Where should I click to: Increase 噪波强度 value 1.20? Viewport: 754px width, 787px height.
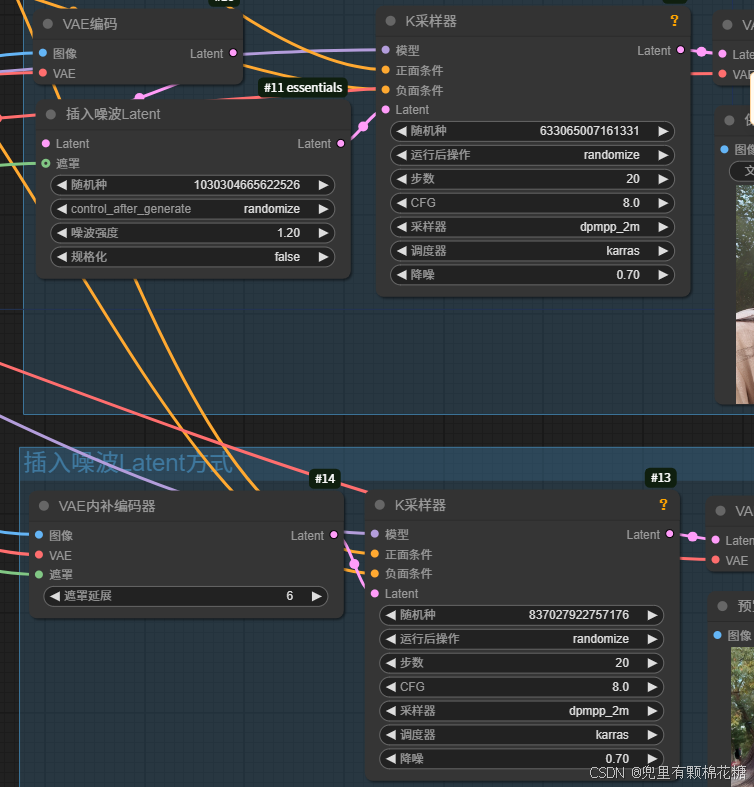coord(323,233)
